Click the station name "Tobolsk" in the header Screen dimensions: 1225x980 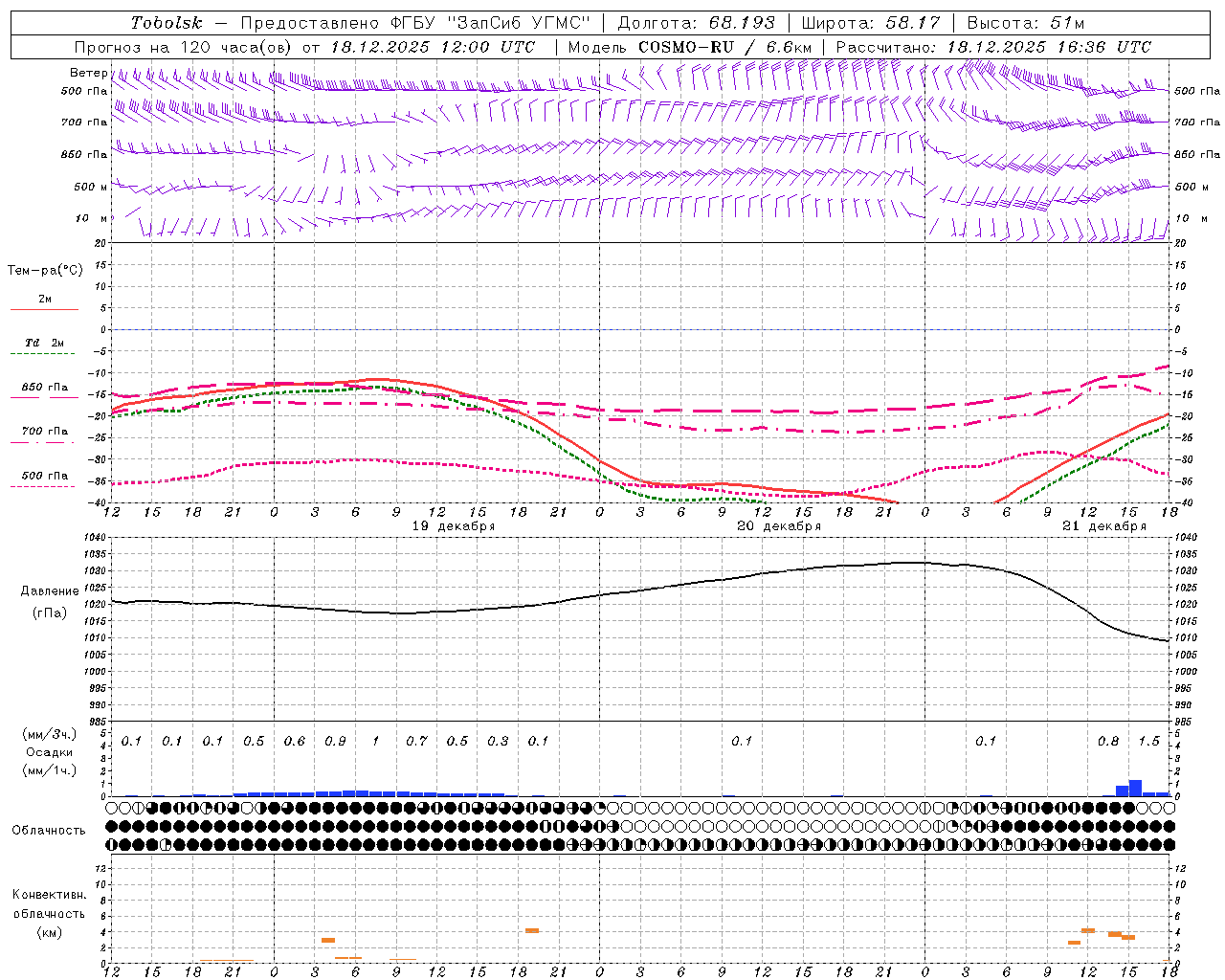(167, 23)
